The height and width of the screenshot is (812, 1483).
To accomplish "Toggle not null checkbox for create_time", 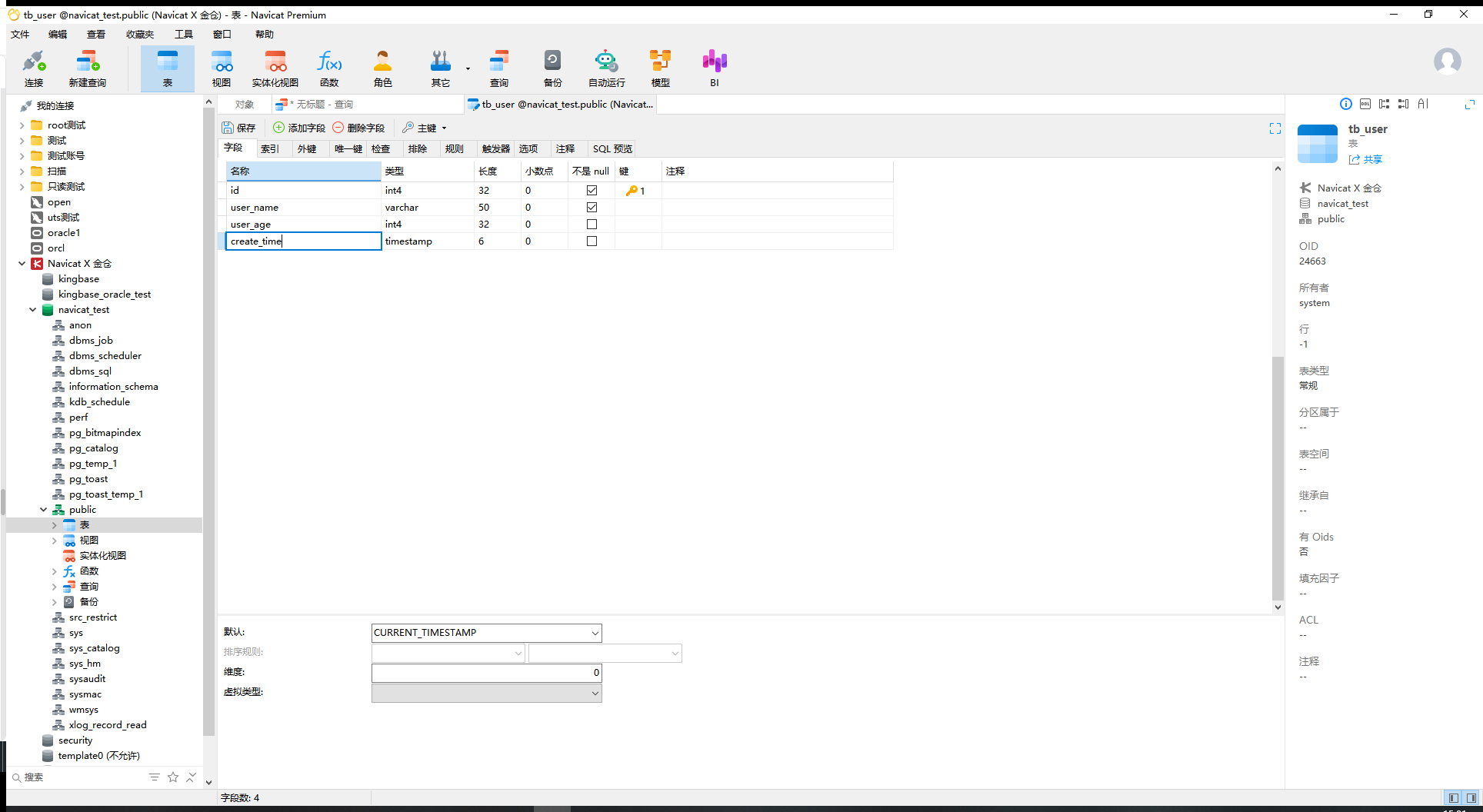I will (592, 241).
